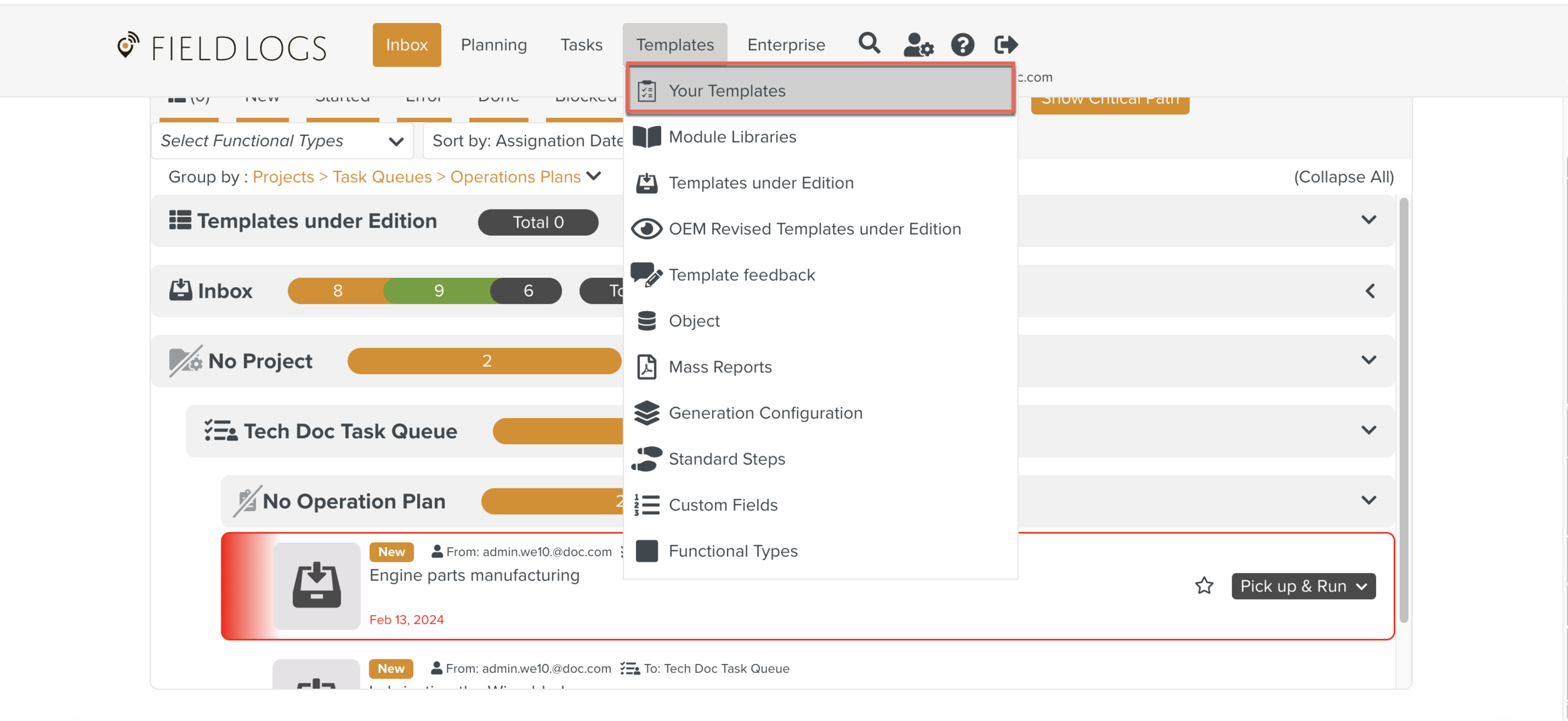Collapse the Tech Doc Task Queue group

[1369, 431]
